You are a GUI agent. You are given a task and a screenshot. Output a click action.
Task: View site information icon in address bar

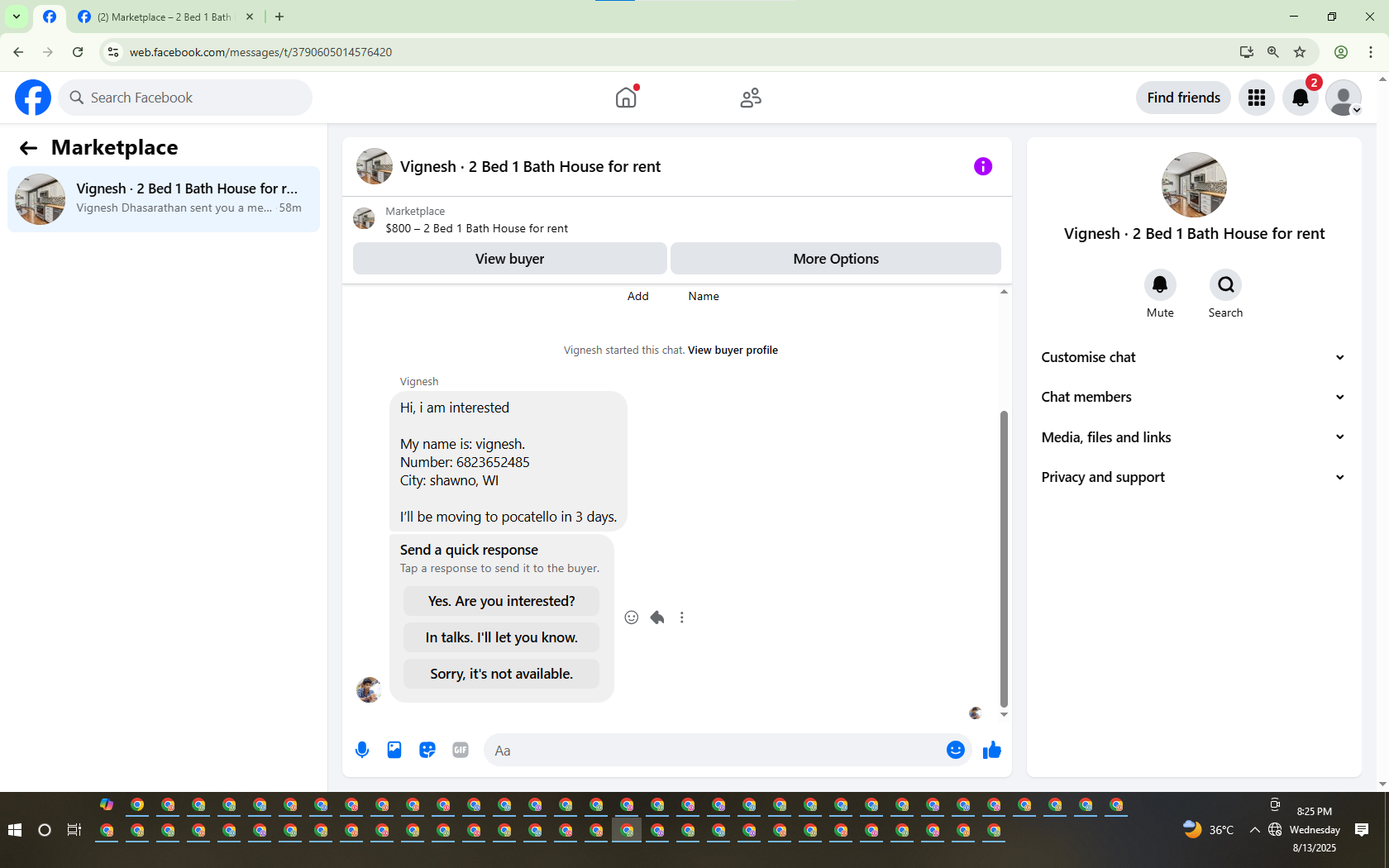[113, 52]
